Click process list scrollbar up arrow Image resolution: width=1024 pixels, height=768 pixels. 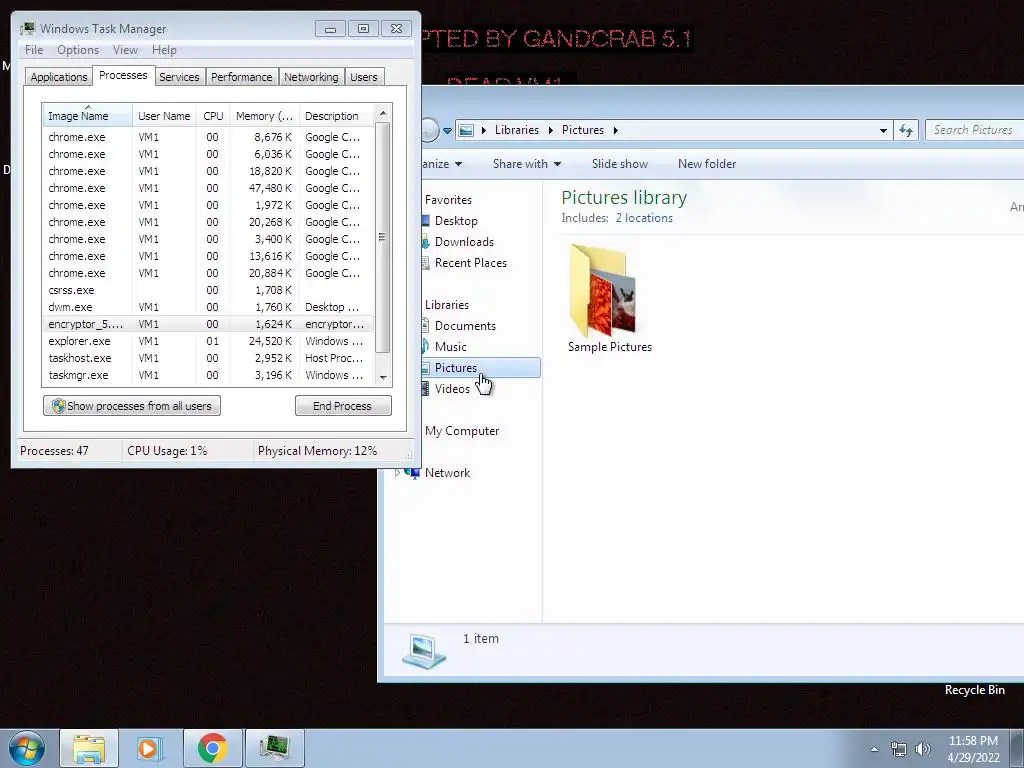point(383,113)
